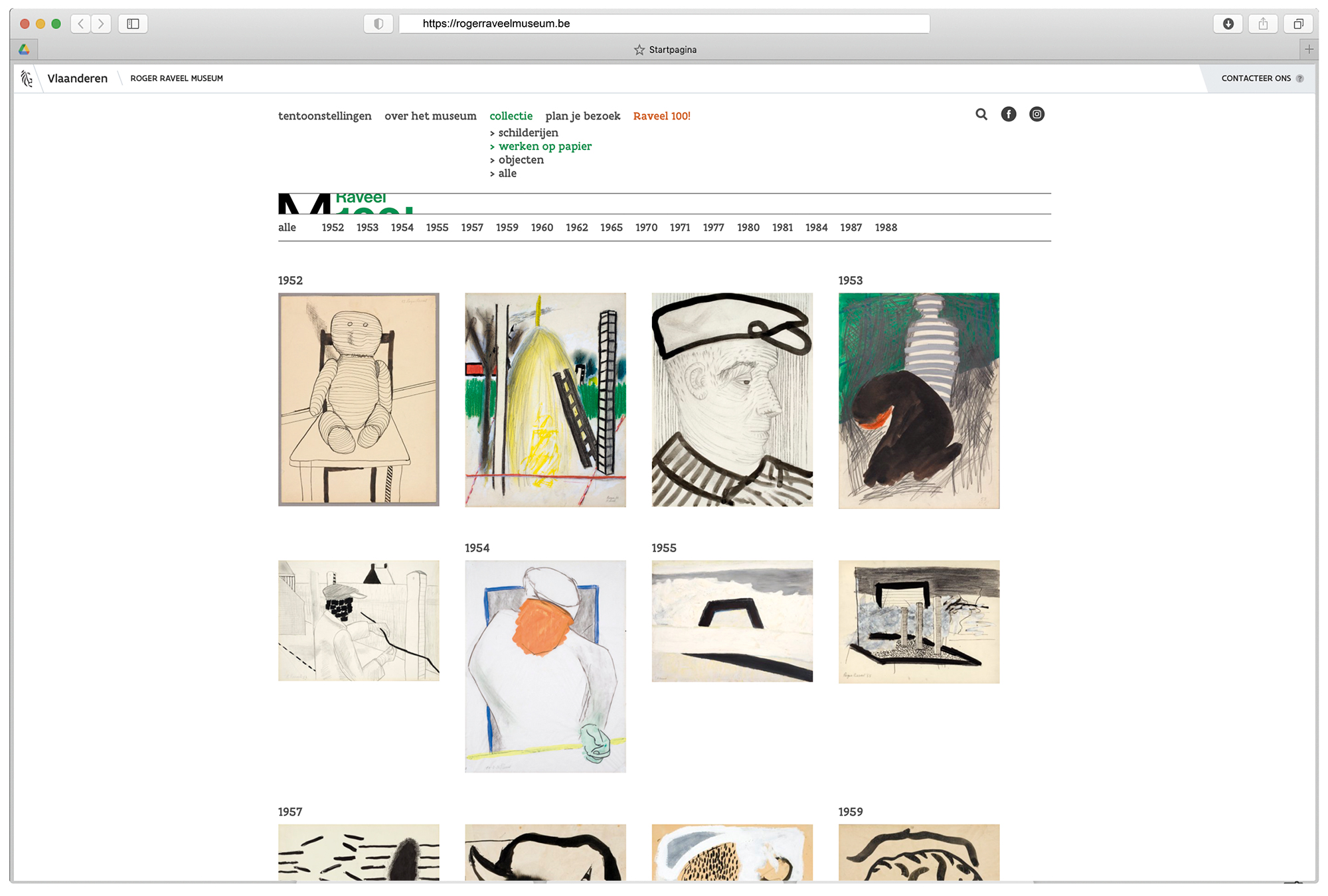Open the plan je bezoek menu
Screen dimensions: 1328x896
coord(582,116)
